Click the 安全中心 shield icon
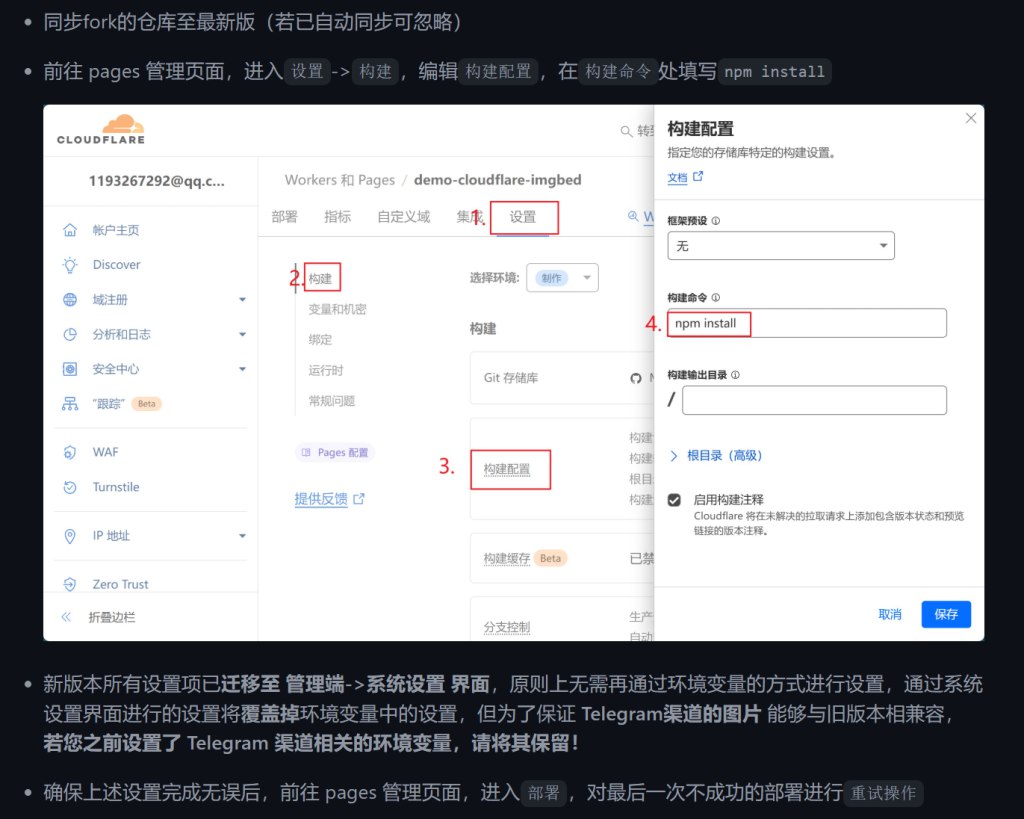Viewport: 1024px width, 819px height. (70, 369)
